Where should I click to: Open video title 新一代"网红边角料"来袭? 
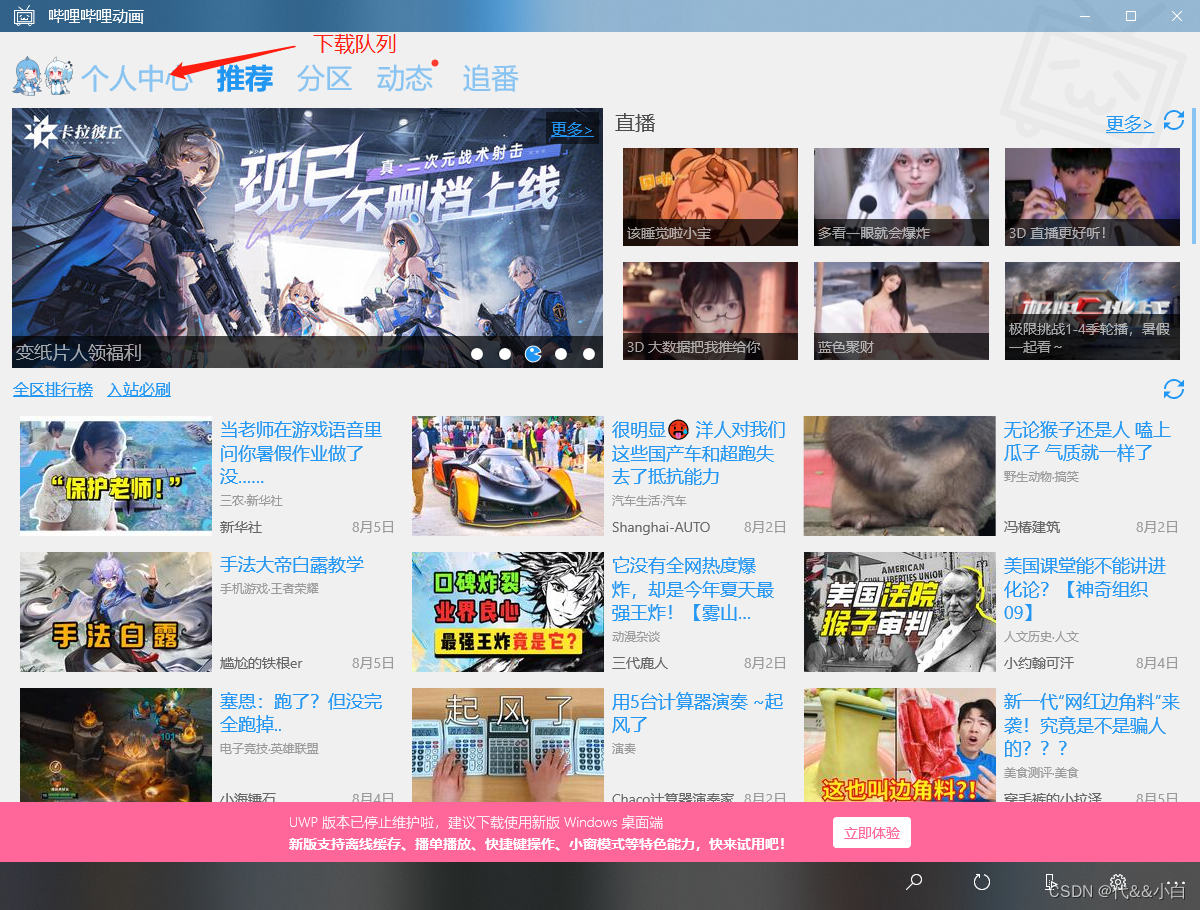coord(1092,725)
